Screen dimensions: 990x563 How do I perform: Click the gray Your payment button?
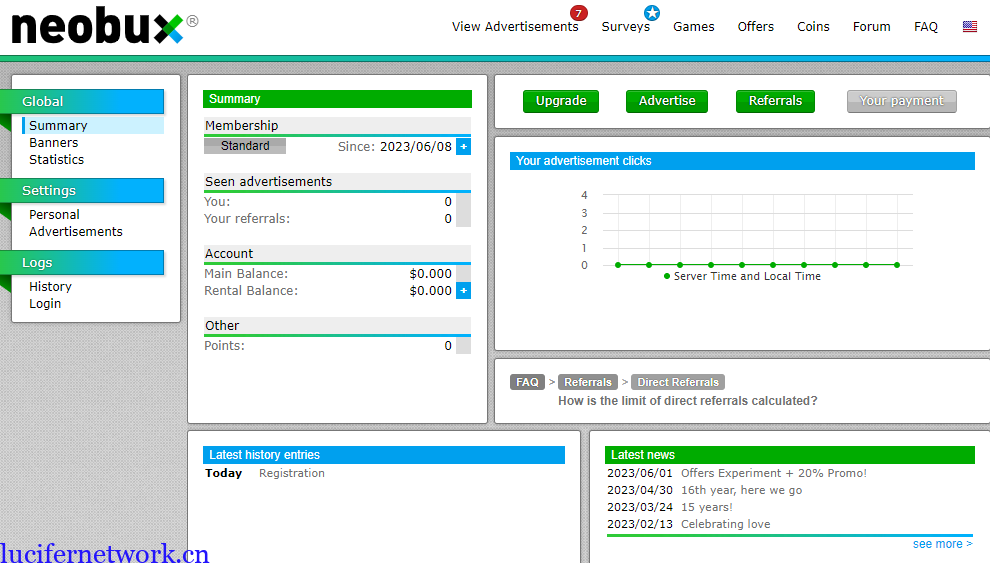point(901,101)
